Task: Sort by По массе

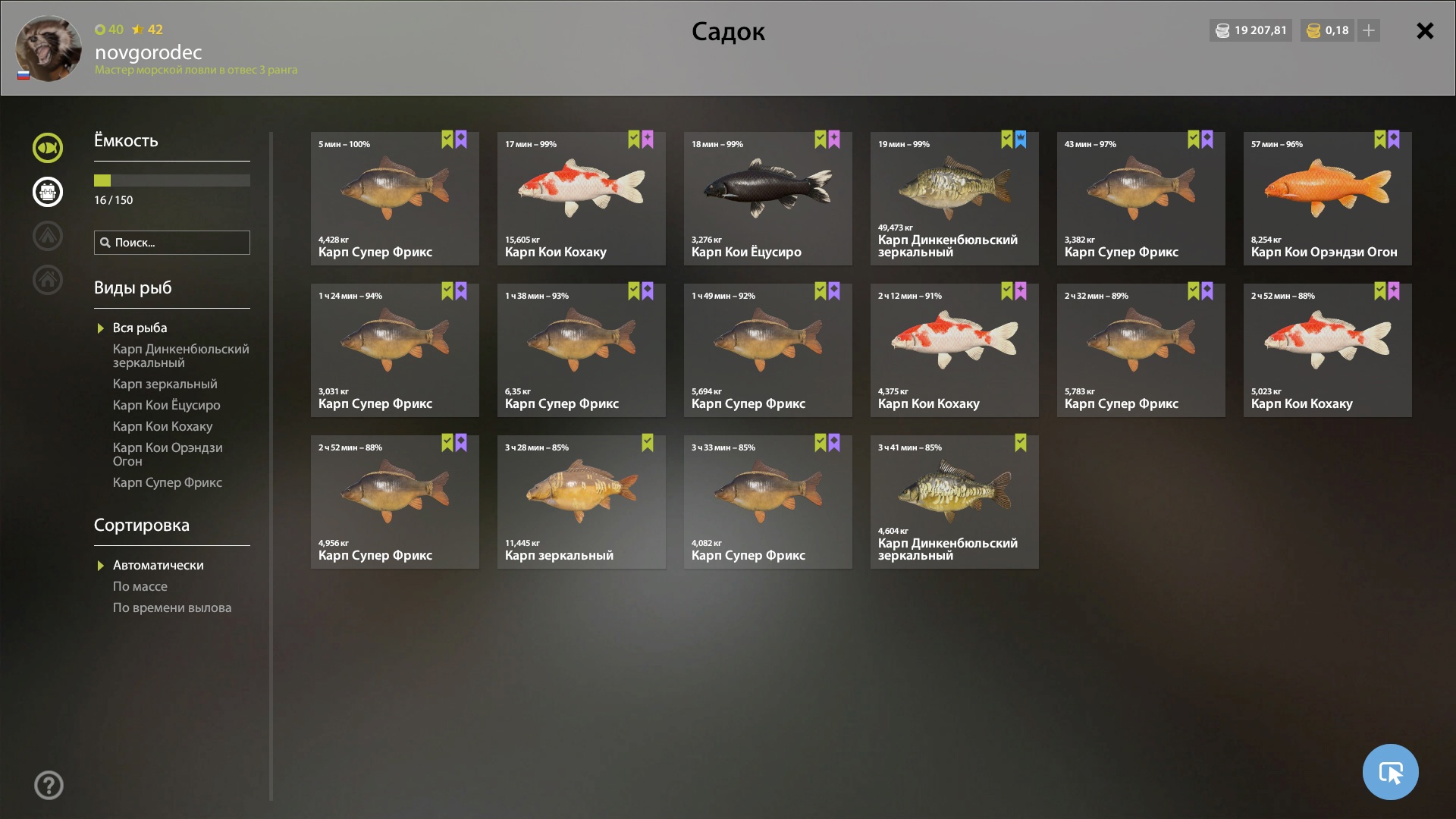Action: coord(140,586)
